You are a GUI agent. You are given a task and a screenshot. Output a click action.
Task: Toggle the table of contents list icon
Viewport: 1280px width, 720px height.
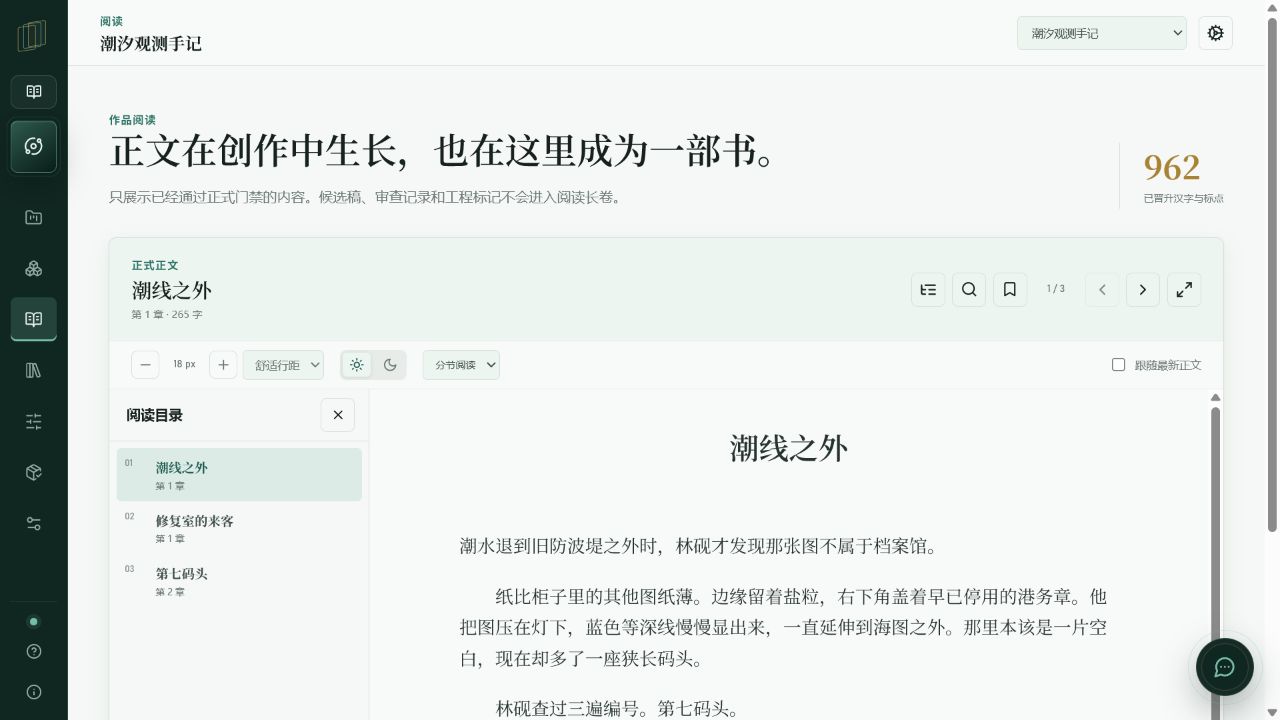928,289
